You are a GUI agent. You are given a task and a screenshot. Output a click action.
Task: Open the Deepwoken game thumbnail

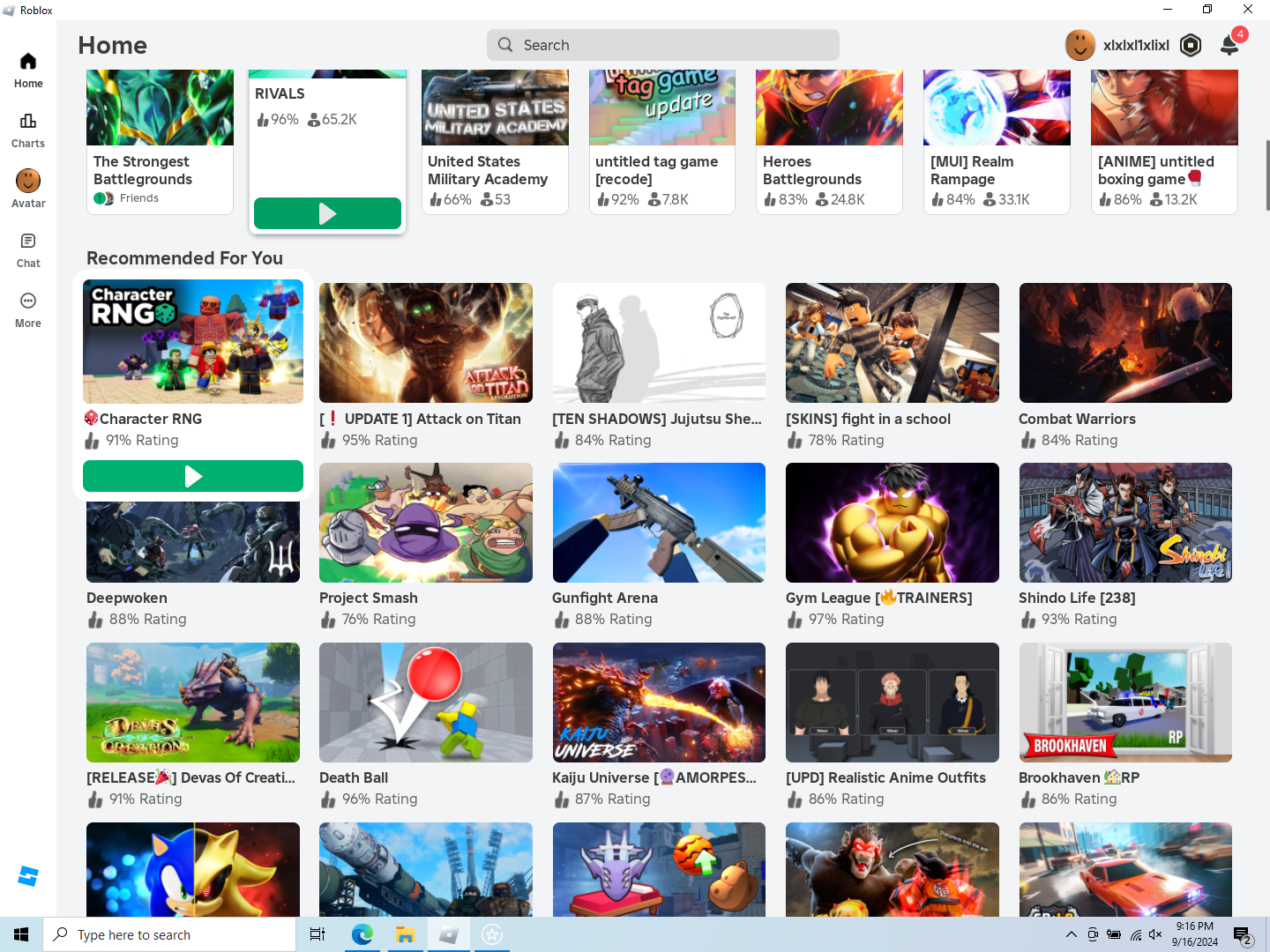193,541
